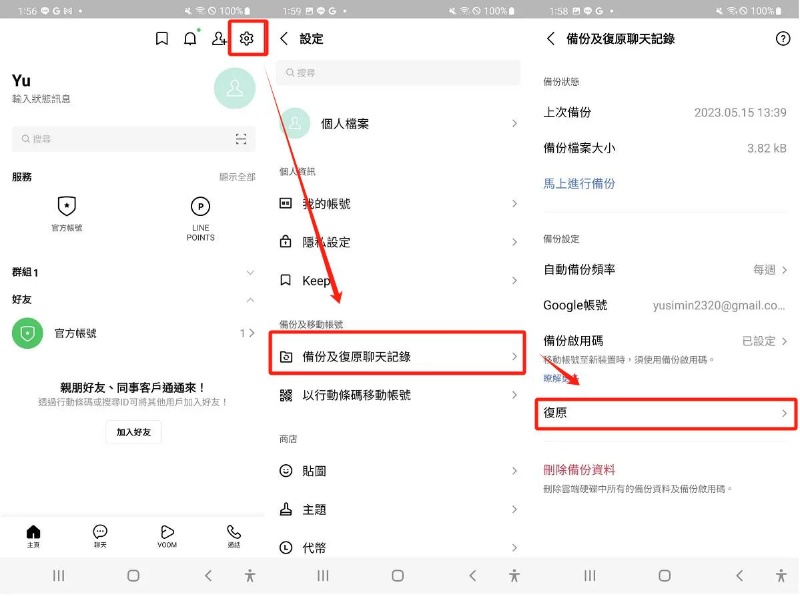Switch to the VOOM tab
The image size is (800, 596).
tap(167, 535)
